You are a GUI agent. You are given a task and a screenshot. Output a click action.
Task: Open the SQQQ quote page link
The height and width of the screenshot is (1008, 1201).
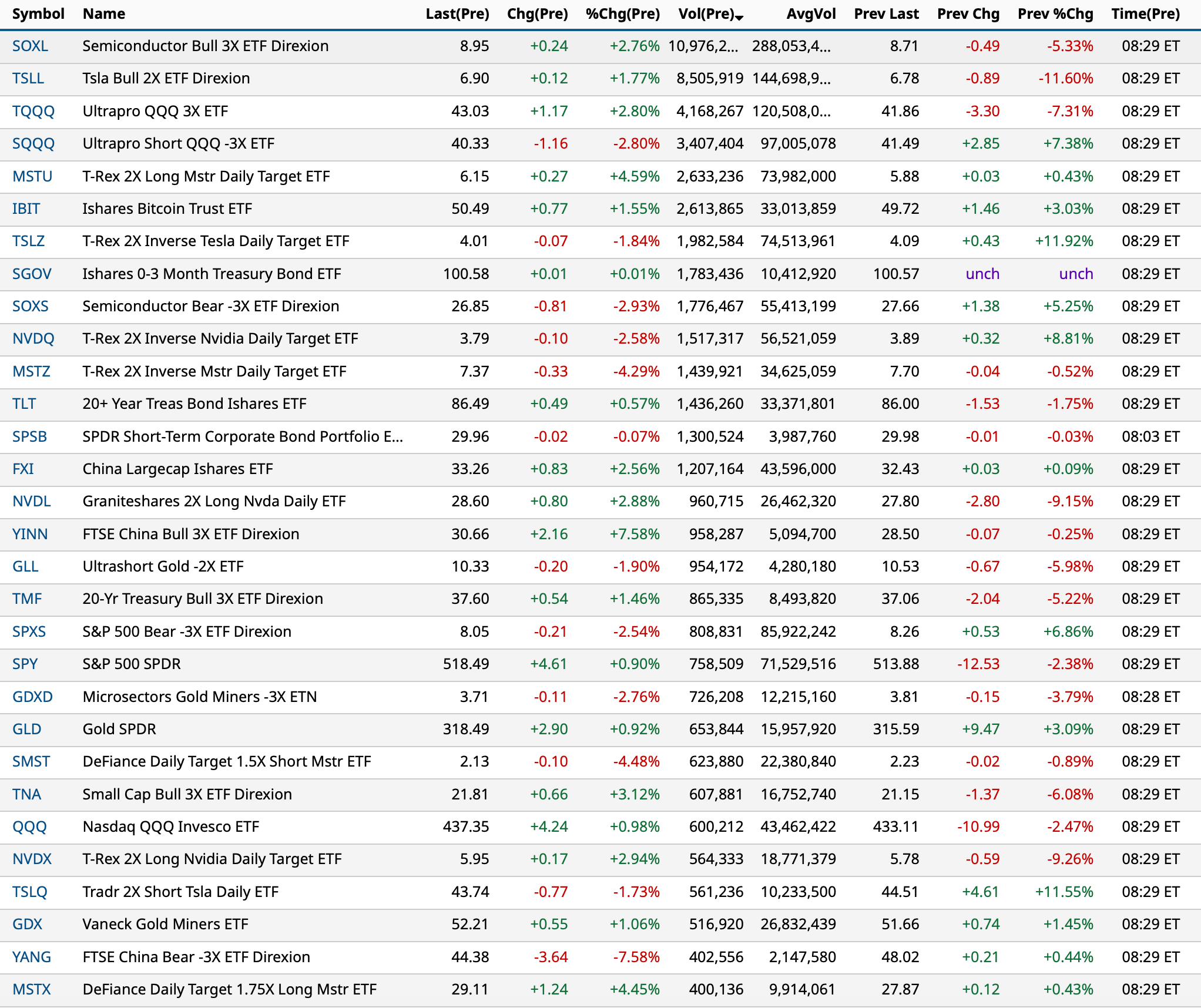(33, 143)
